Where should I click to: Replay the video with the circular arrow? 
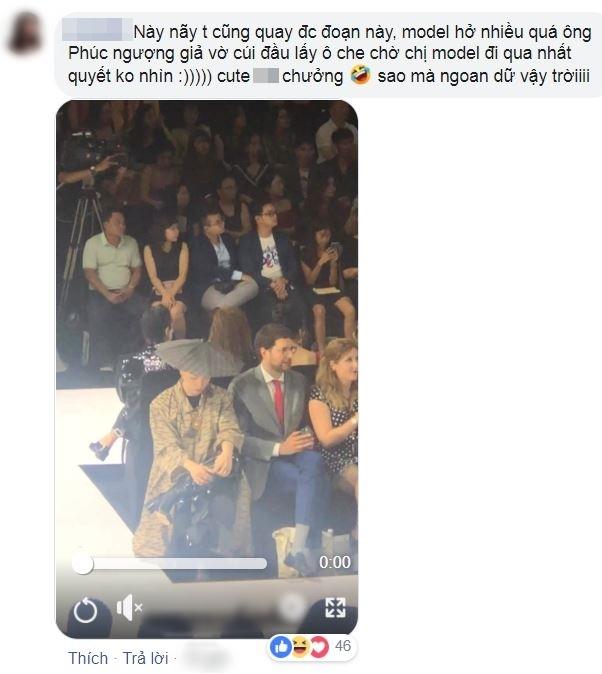[85, 610]
